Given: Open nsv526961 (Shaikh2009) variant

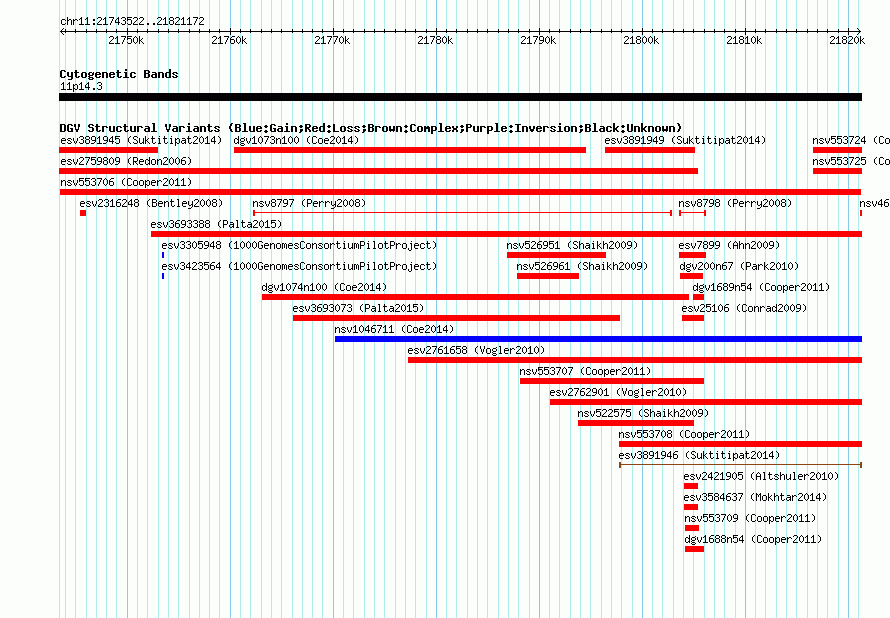Looking at the screenshot, I should pyautogui.click(x=548, y=276).
